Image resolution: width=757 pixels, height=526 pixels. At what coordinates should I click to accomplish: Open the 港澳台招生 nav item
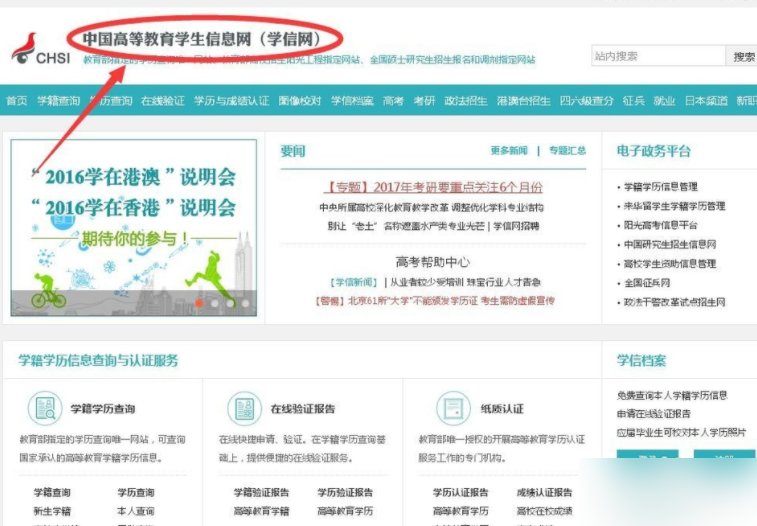[x=524, y=100]
